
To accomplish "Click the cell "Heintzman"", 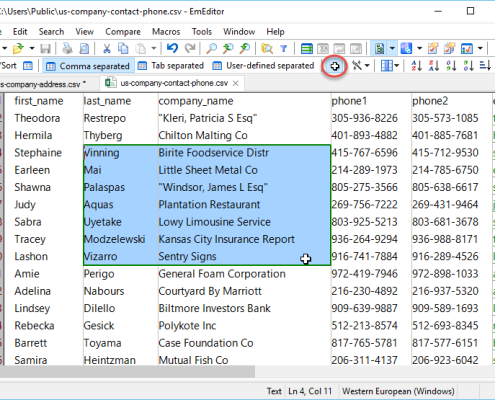I will tap(110, 360).
